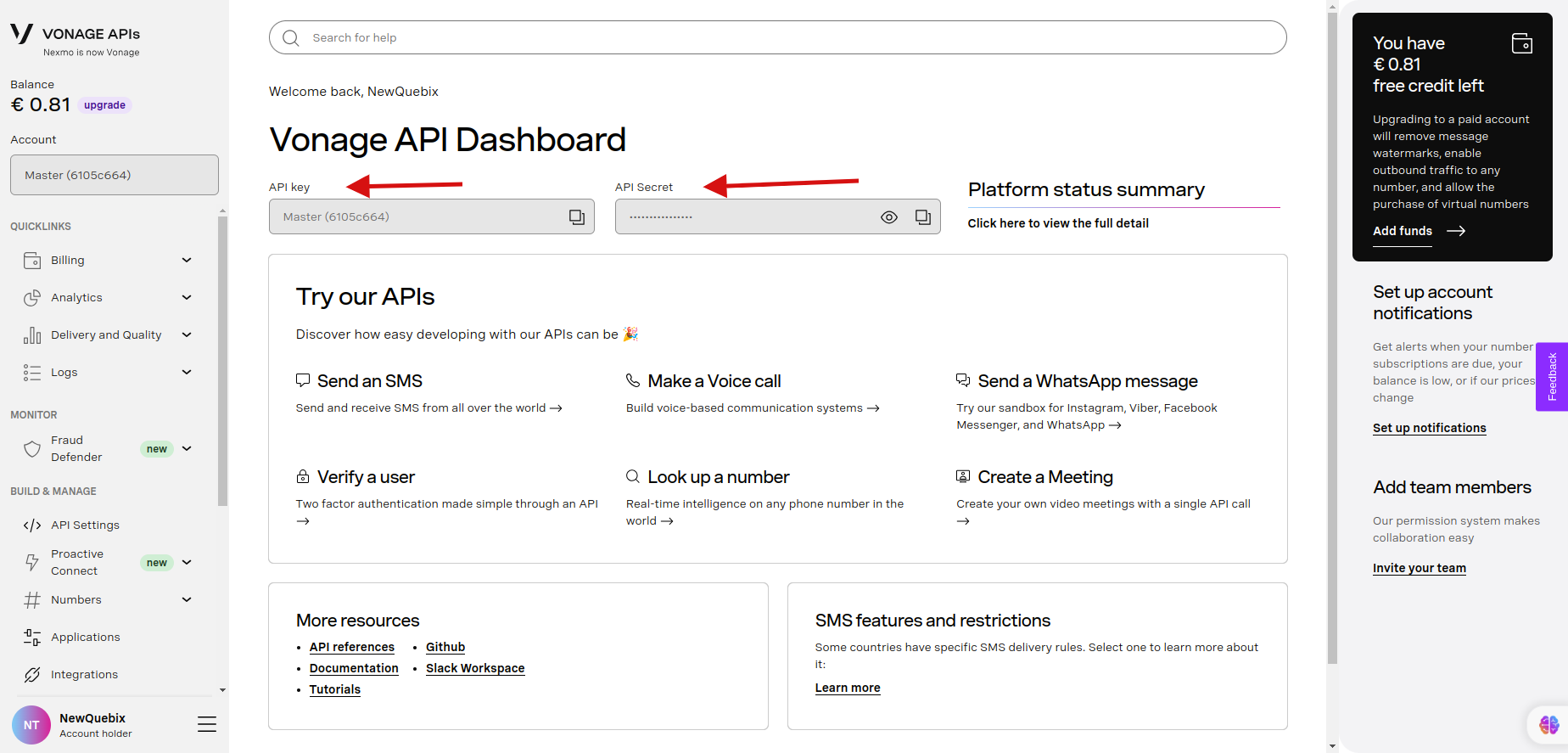Click the Fraud Defender shield icon

[x=32, y=449]
